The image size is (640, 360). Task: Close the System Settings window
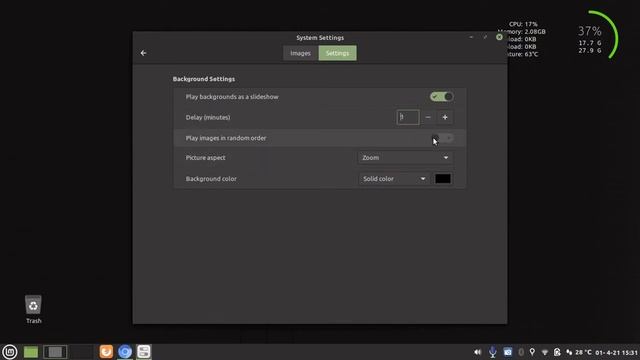[x=499, y=37]
